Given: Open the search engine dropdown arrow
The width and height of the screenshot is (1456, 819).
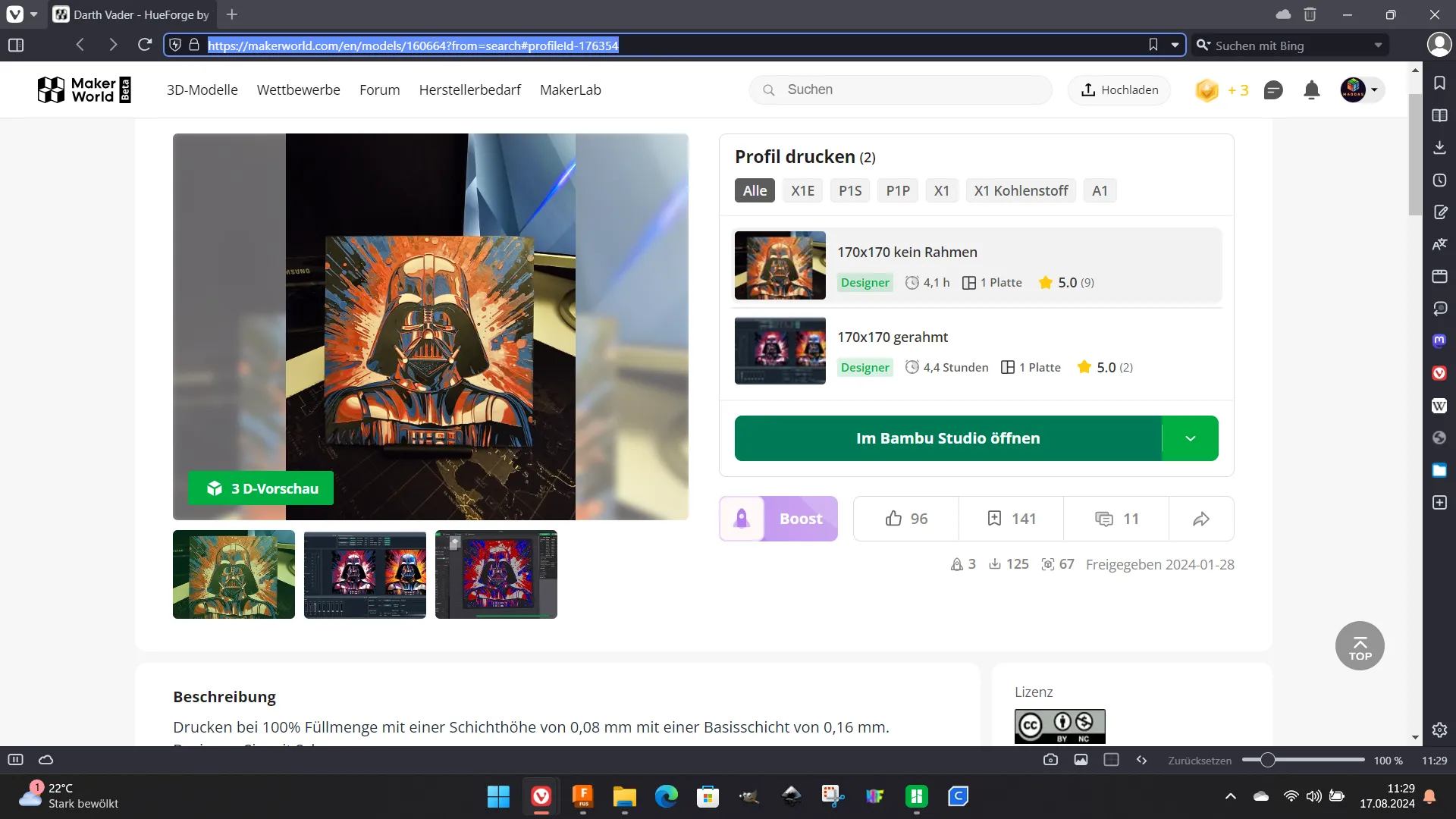Looking at the screenshot, I should point(1378,45).
